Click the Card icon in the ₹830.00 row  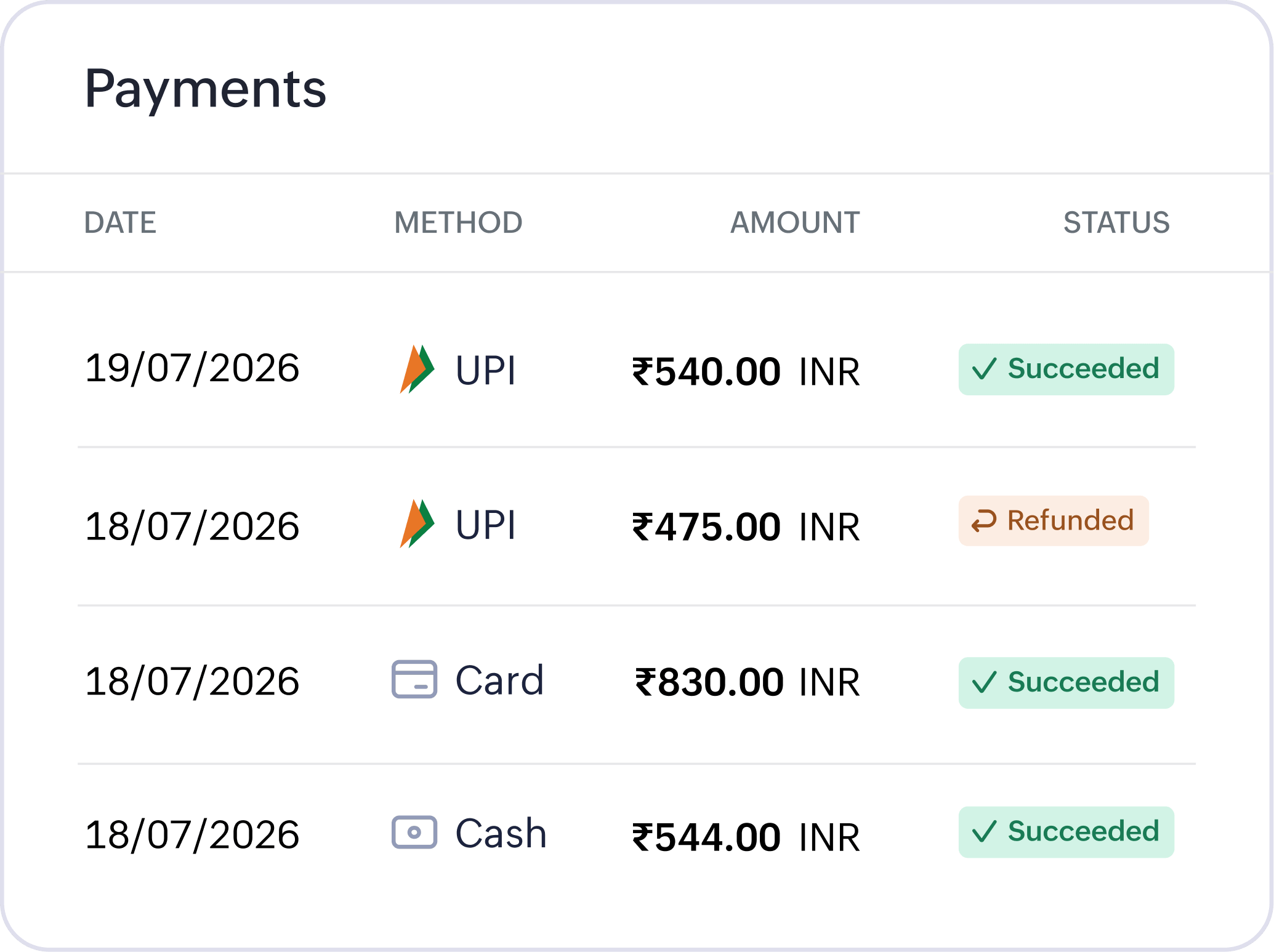tap(414, 679)
